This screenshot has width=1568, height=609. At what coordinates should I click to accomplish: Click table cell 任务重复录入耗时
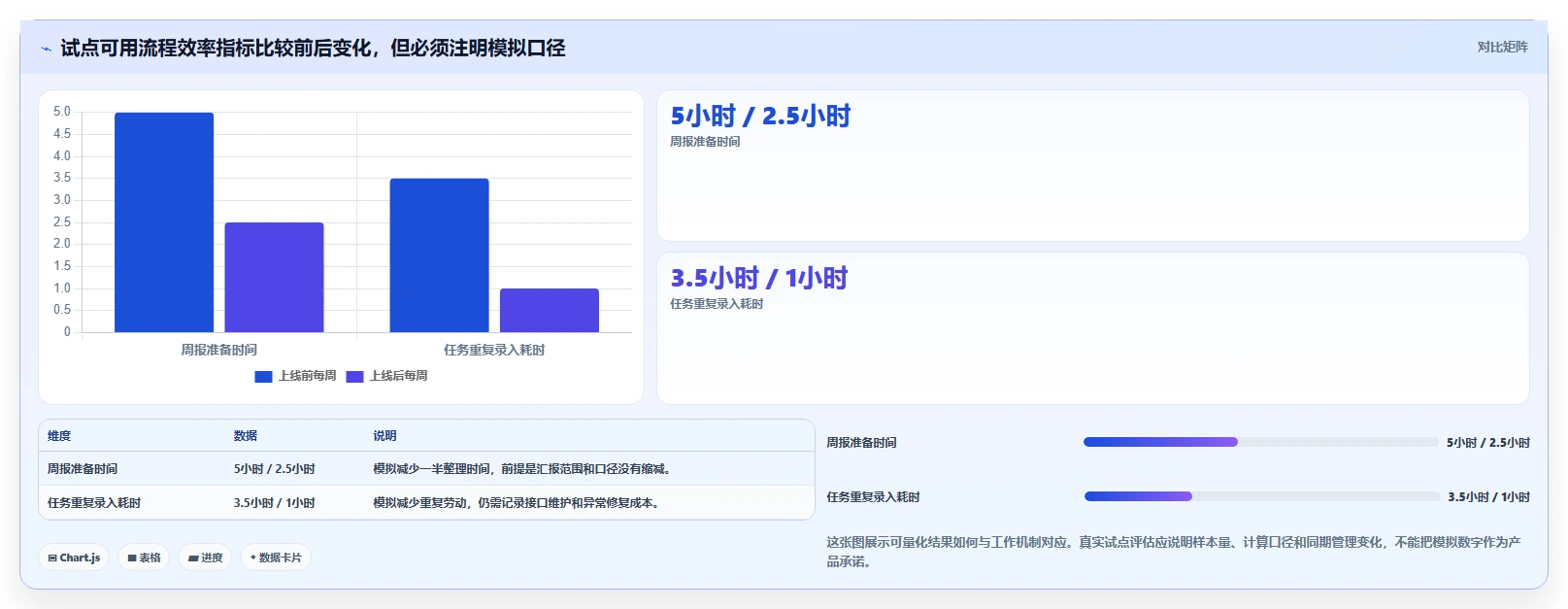pos(94,503)
